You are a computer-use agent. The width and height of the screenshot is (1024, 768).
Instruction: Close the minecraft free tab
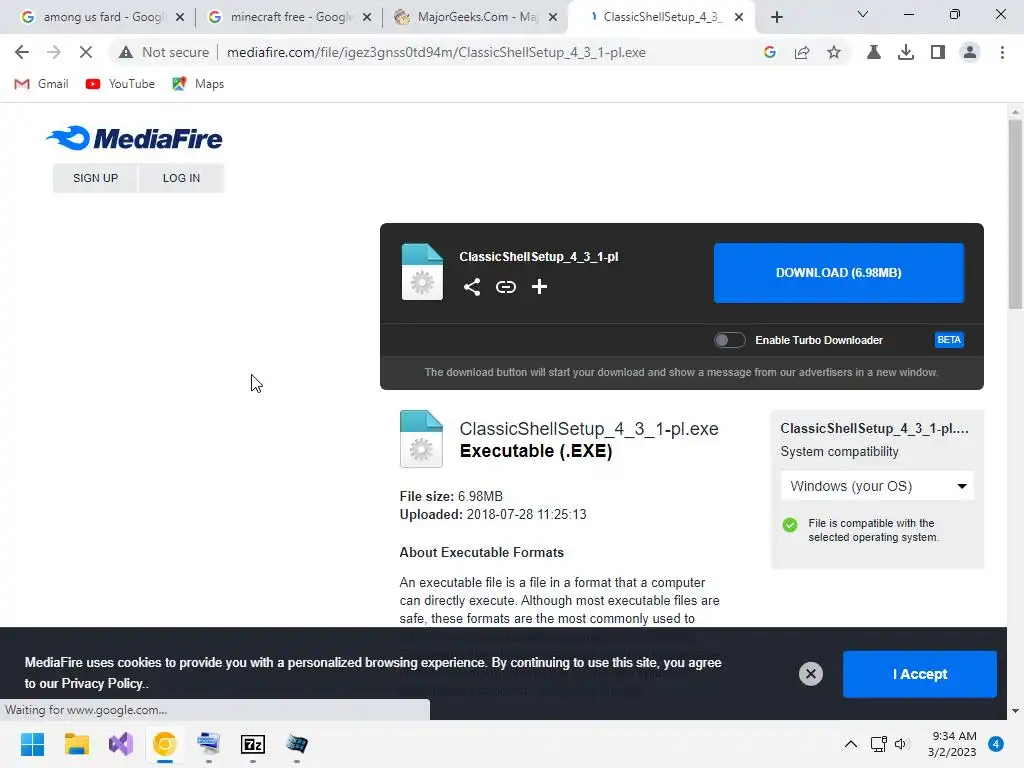coord(367,17)
